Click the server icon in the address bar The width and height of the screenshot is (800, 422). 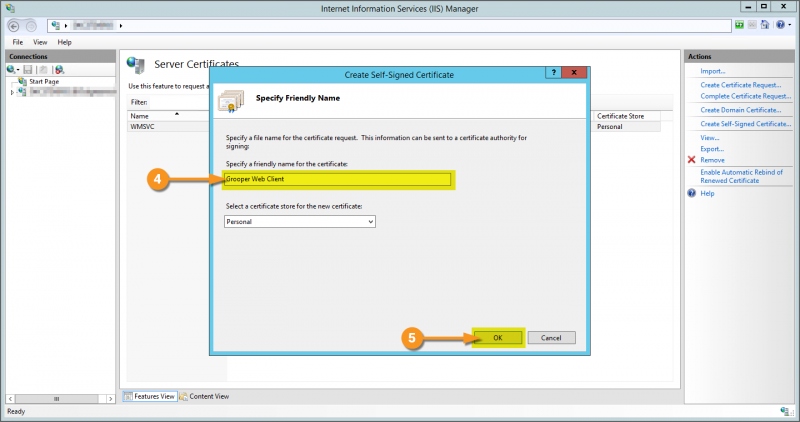coord(56,26)
